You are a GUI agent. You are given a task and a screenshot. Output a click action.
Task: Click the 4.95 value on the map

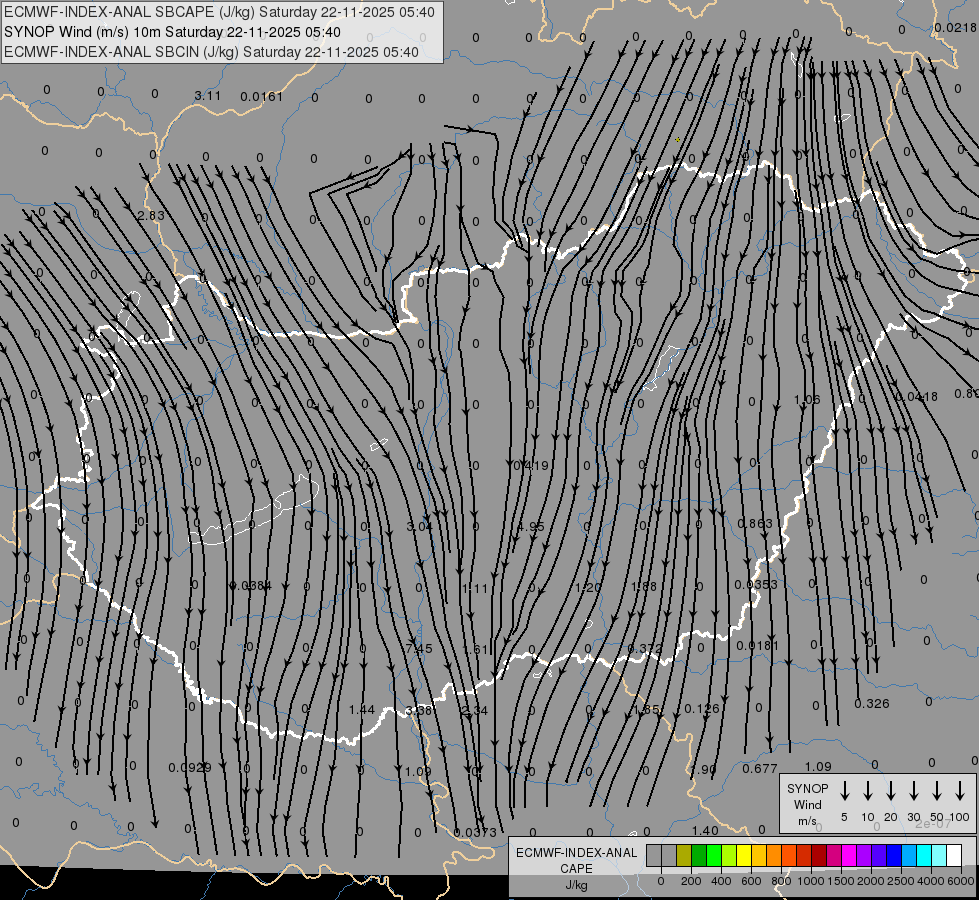(x=531, y=527)
